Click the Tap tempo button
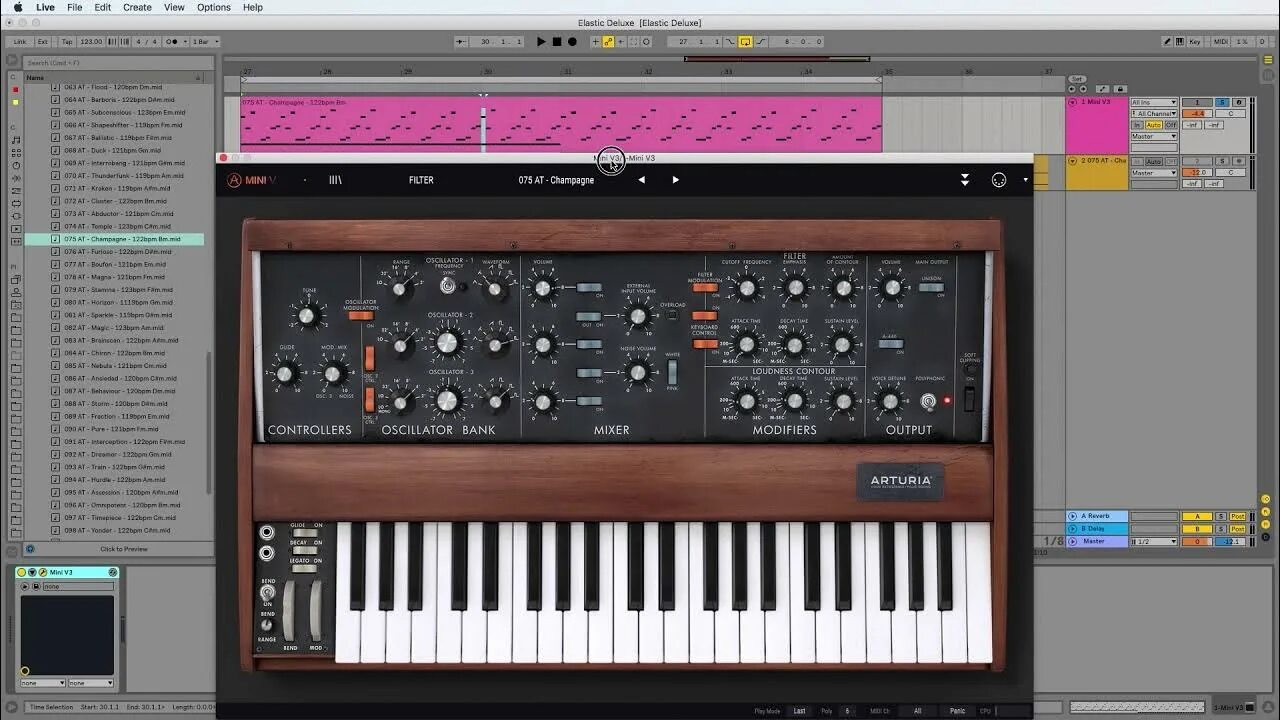This screenshot has width=1280, height=720. point(67,42)
